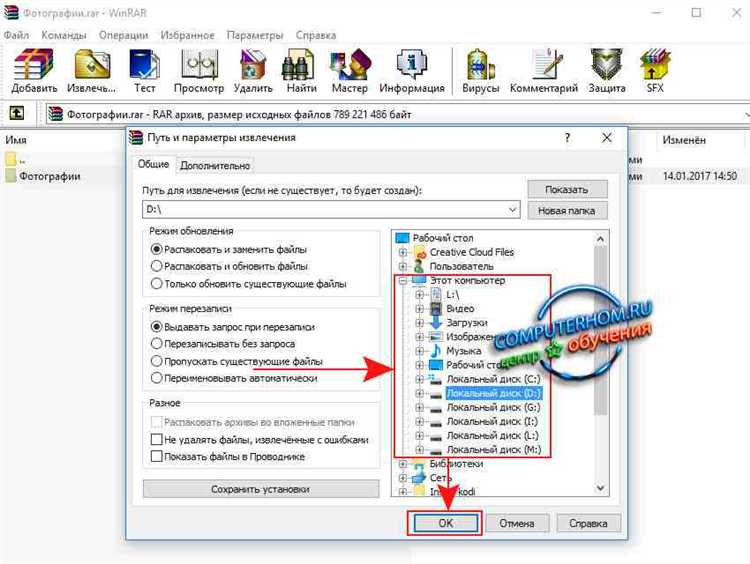The width and height of the screenshot is (750, 564).
Task: Expand Локальный диск (I:) node
Action: [419, 421]
